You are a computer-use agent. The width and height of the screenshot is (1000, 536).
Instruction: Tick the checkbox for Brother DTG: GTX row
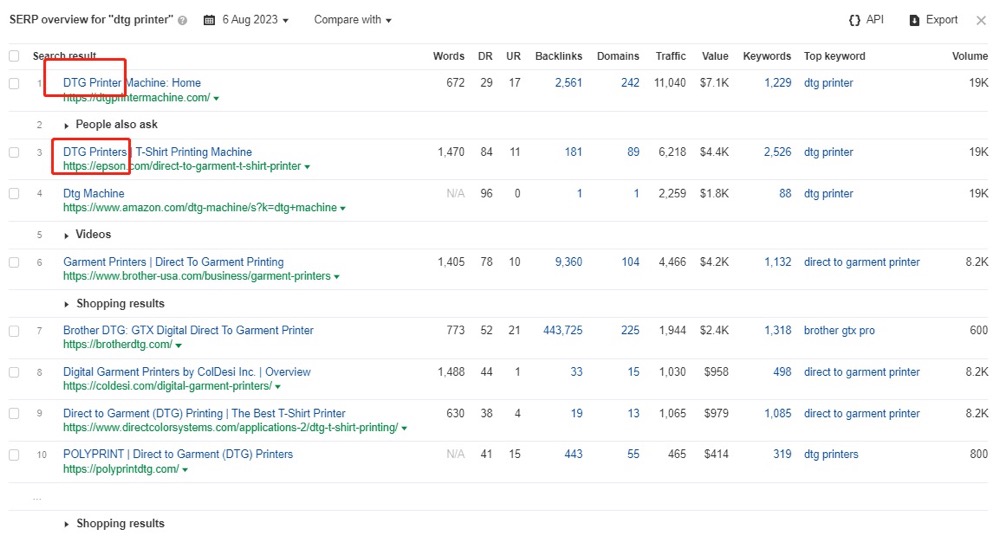(x=14, y=331)
